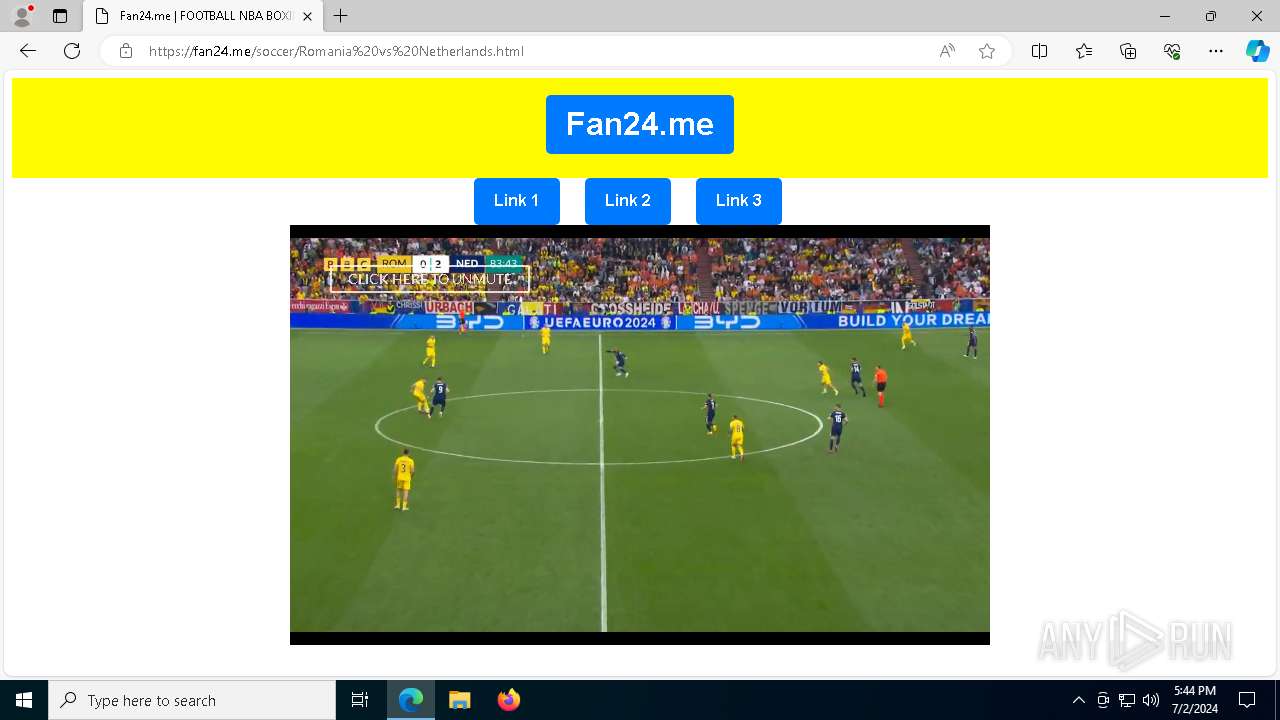Go back to previous page
The height and width of the screenshot is (720, 1280).
[x=28, y=51]
